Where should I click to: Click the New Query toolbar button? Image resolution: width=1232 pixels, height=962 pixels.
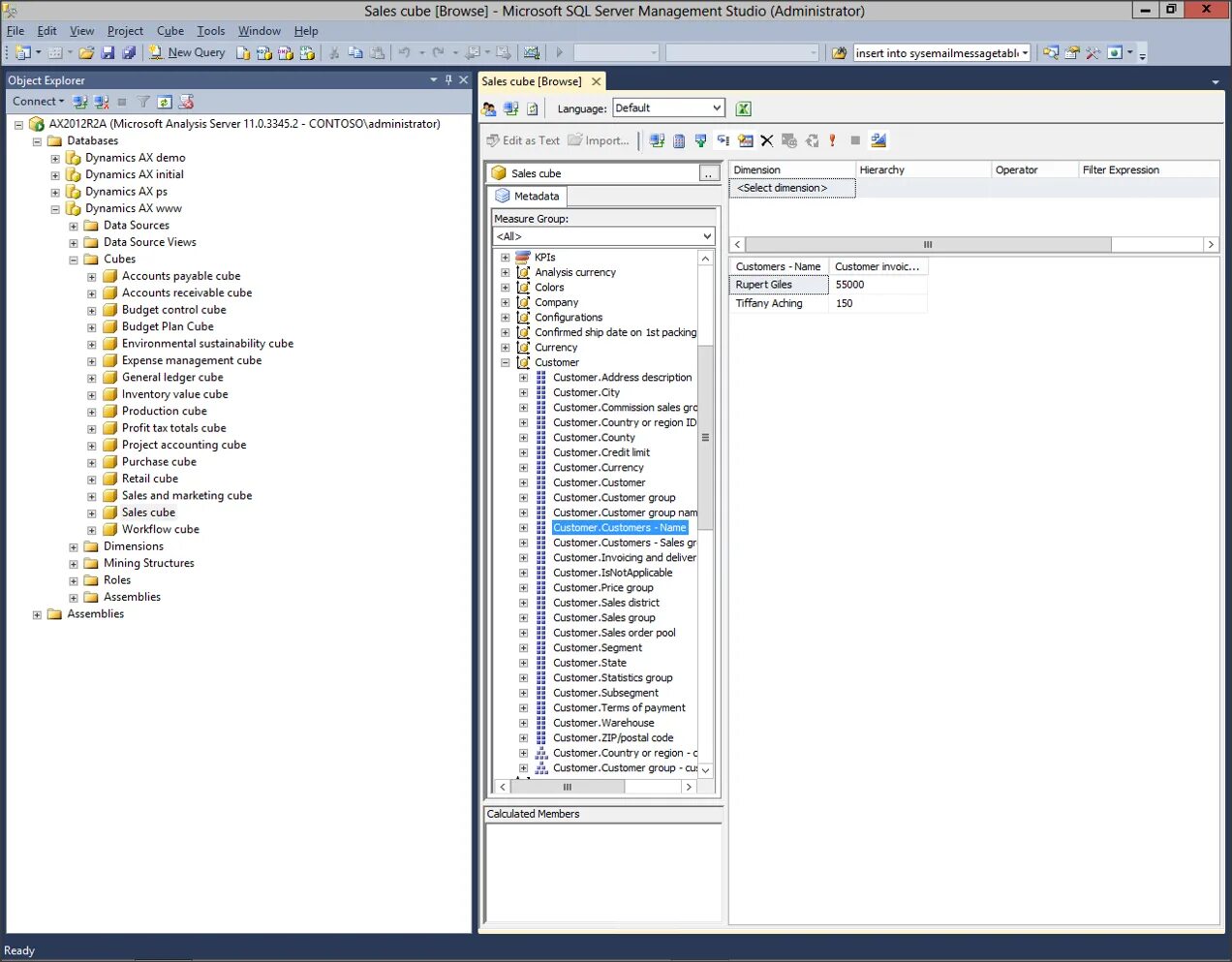click(187, 52)
